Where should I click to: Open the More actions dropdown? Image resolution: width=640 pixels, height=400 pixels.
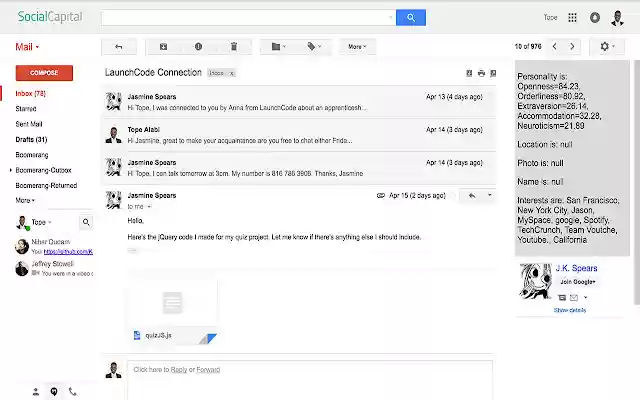point(357,47)
